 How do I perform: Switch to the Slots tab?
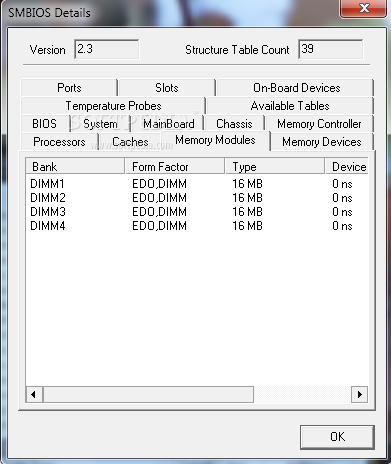click(x=167, y=88)
